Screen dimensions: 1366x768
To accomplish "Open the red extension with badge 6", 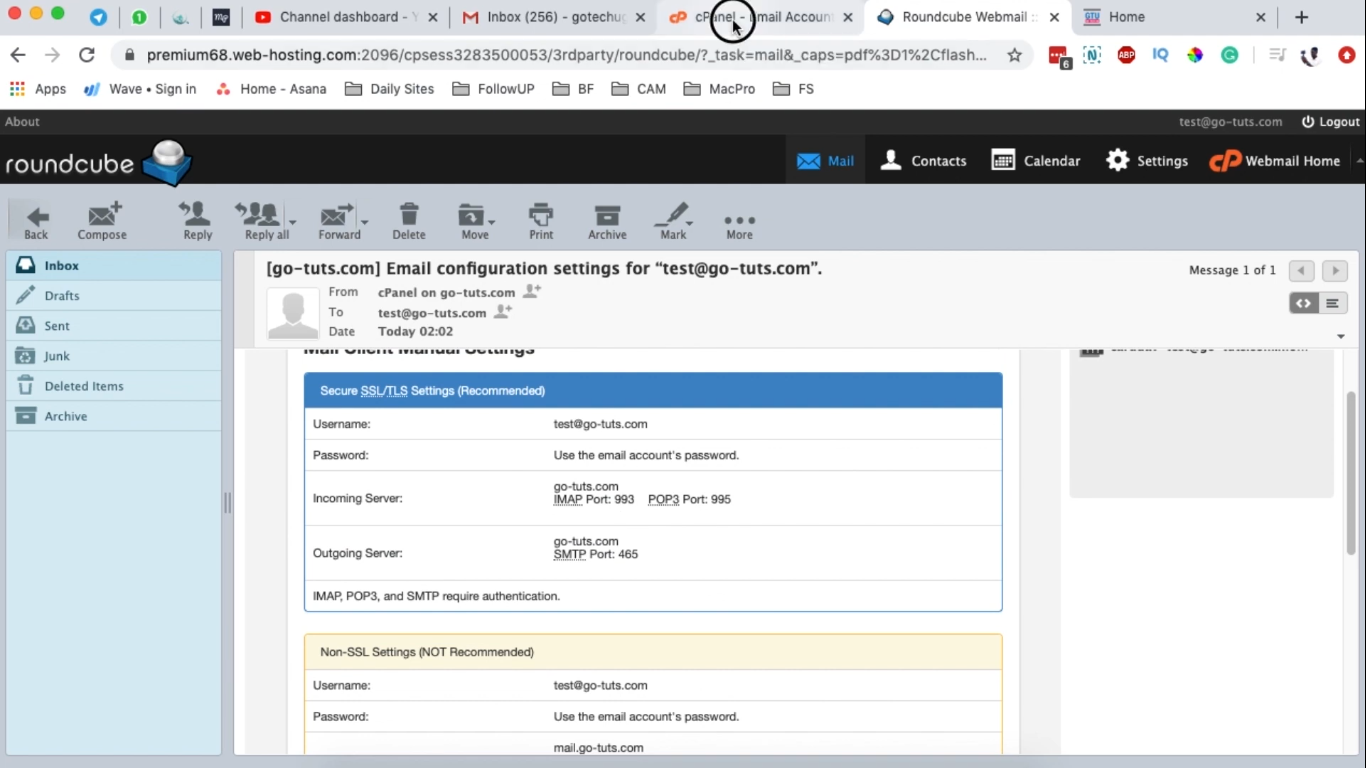I will [1060, 57].
